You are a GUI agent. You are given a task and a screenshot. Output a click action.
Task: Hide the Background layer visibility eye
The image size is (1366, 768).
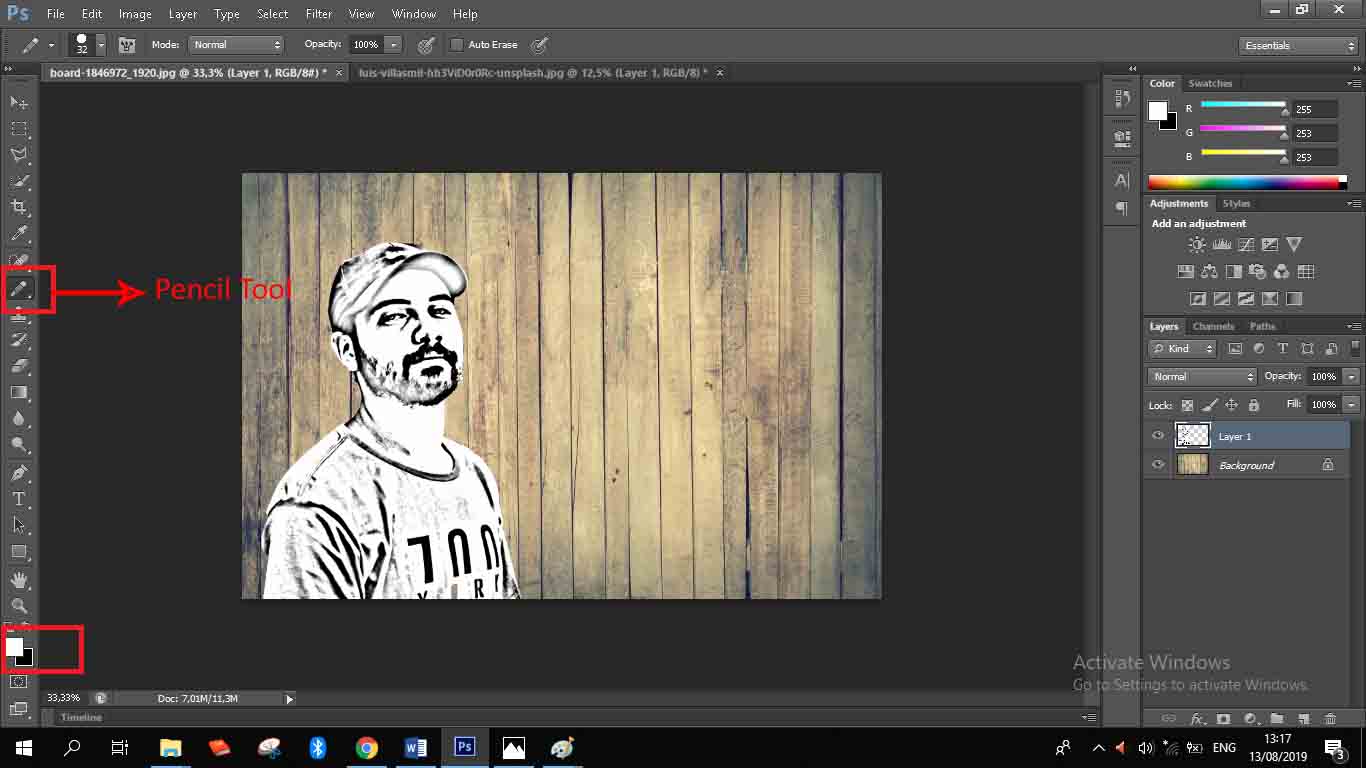pyautogui.click(x=1158, y=465)
